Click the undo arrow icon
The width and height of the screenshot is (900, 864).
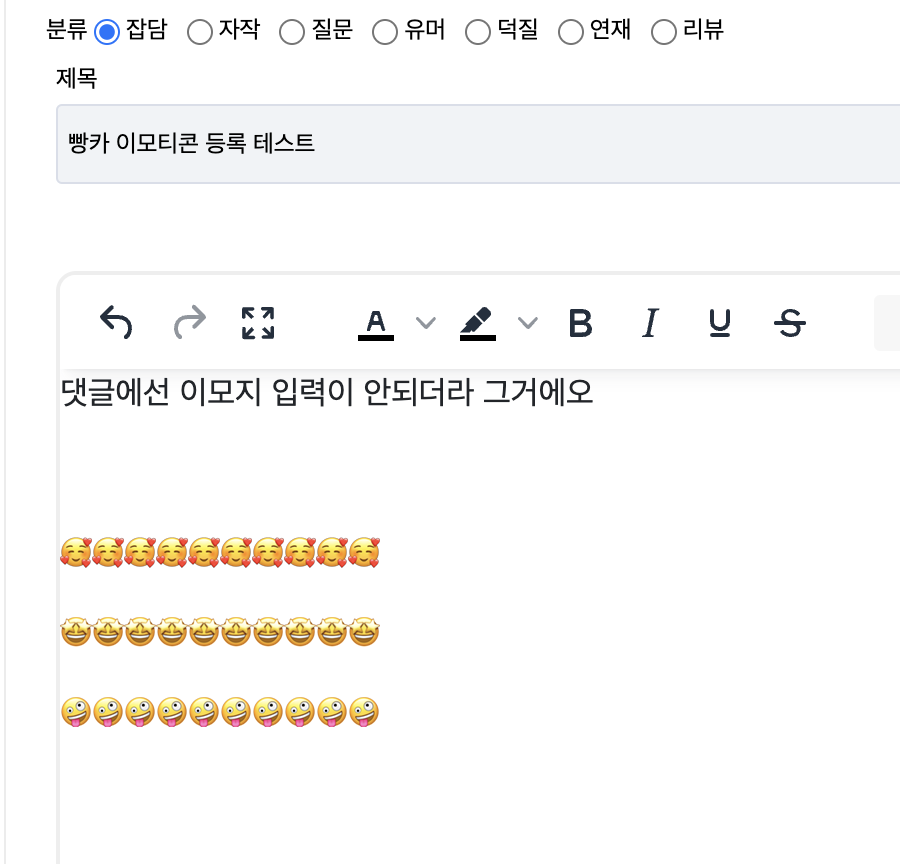tap(116, 323)
